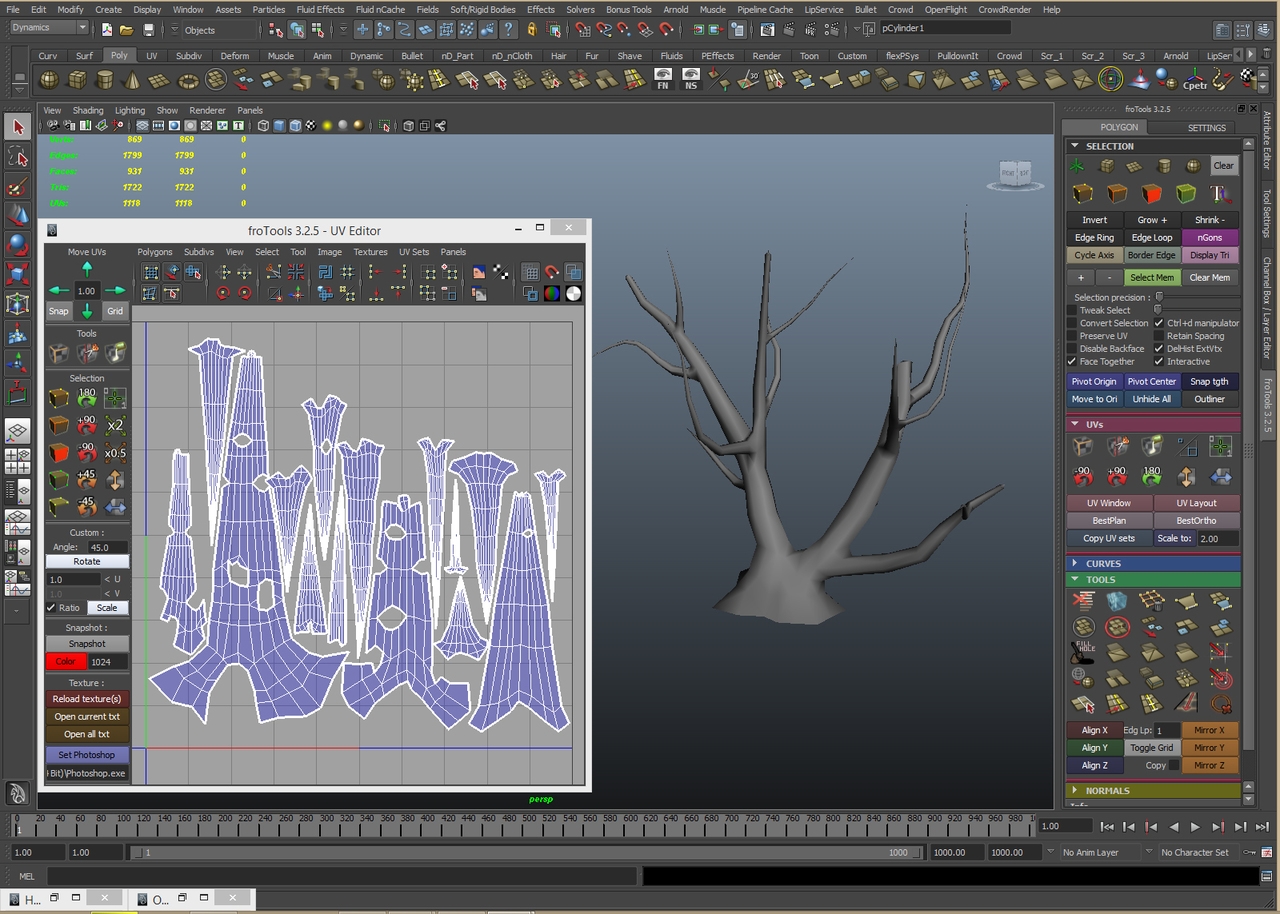This screenshot has height=914, width=1280.
Task: Uncheck the Ctrl+d manipulator checkbox
Action: pyautogui.click(x=1159, y=323)
